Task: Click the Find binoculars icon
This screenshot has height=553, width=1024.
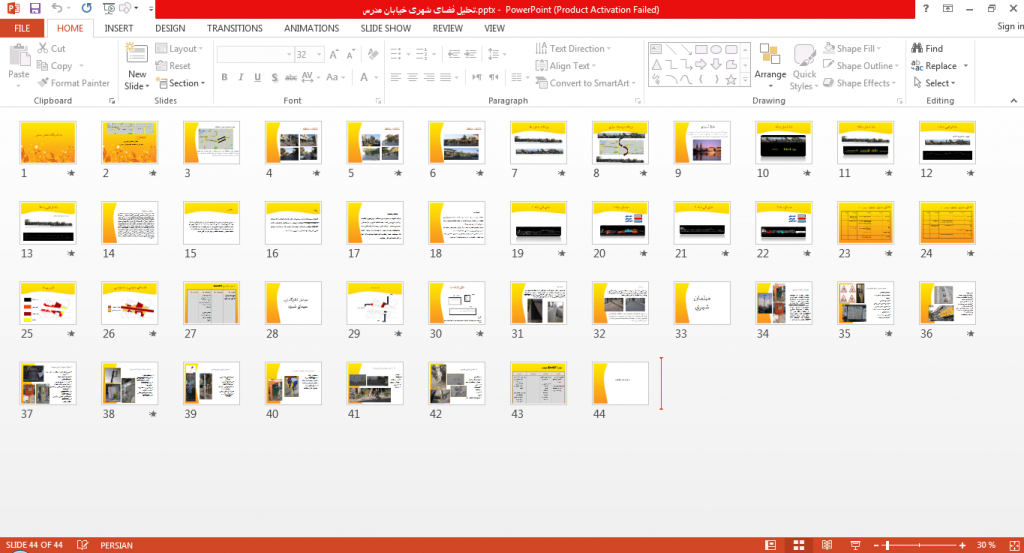Action: pos(918,48)
